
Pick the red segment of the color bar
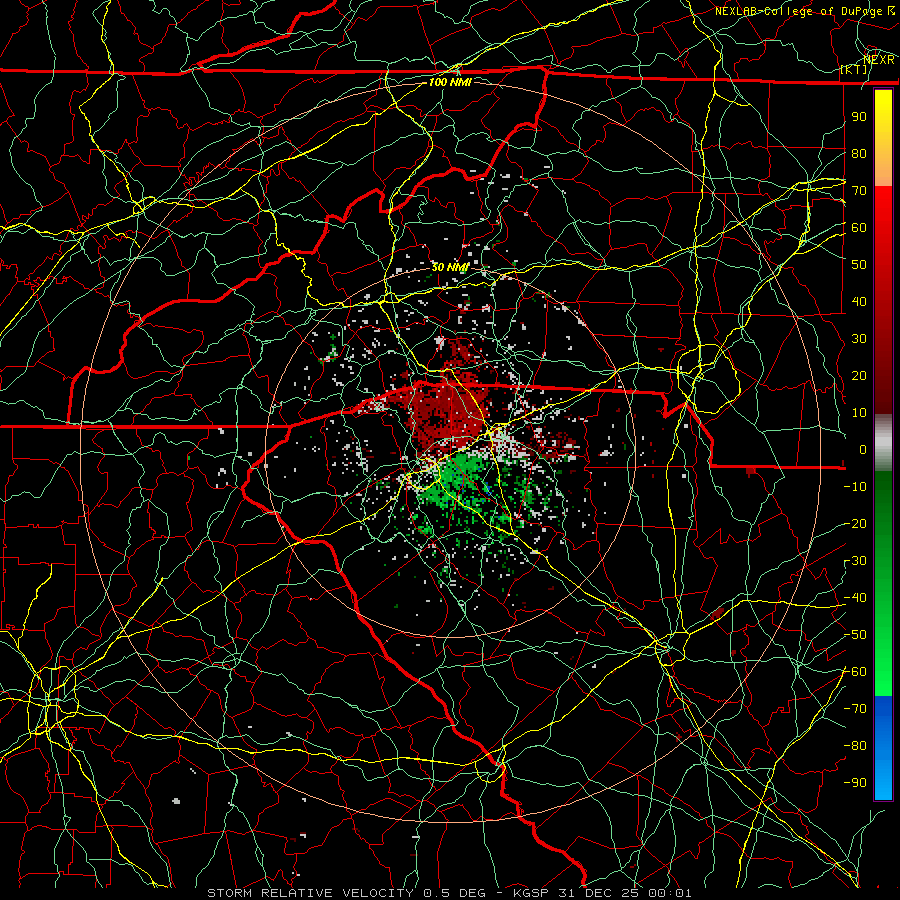[883, 298]
